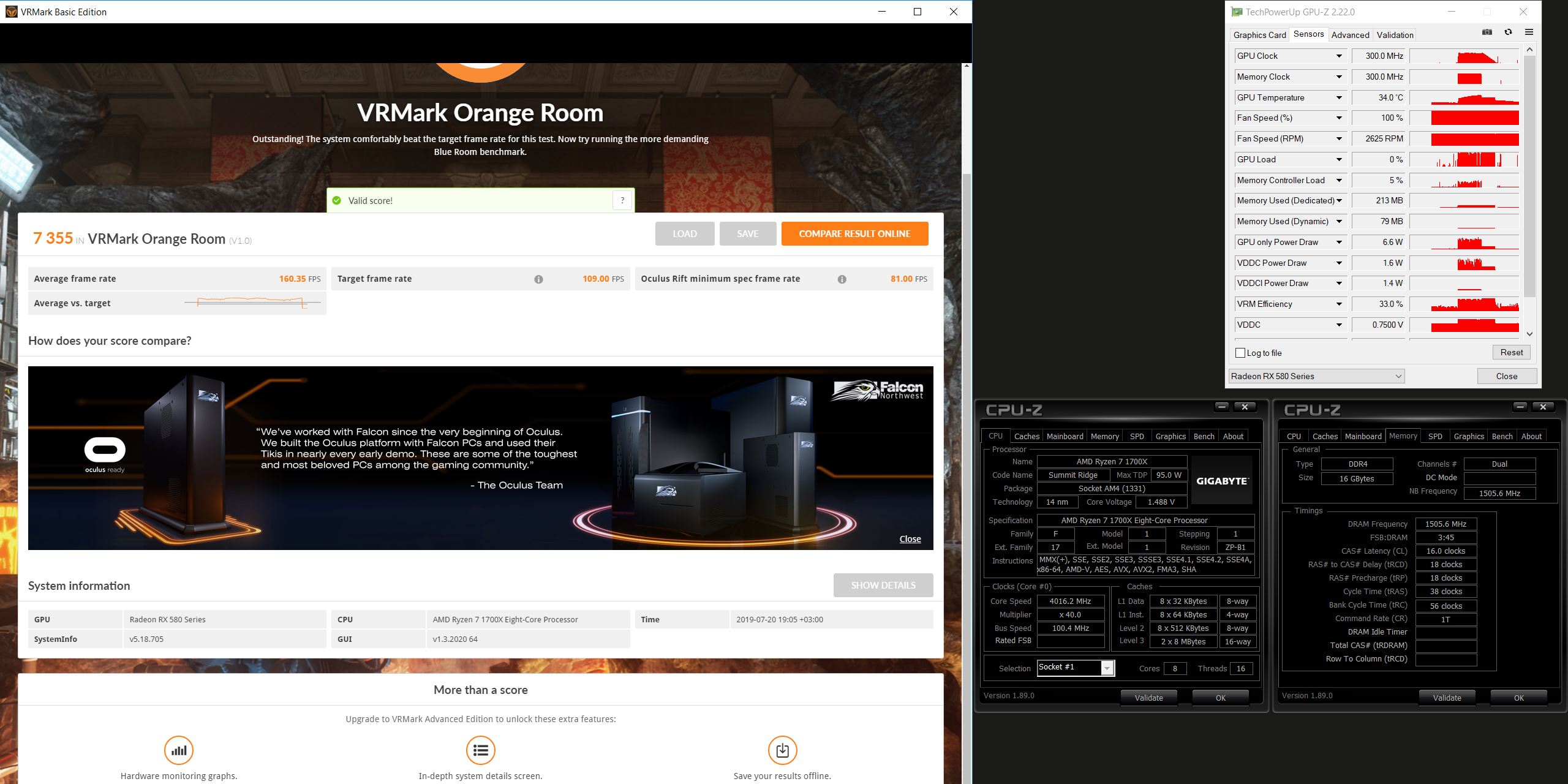
Task: Switch to GPU-Z Graphics Card tab
Action: tap(1259, 35)
